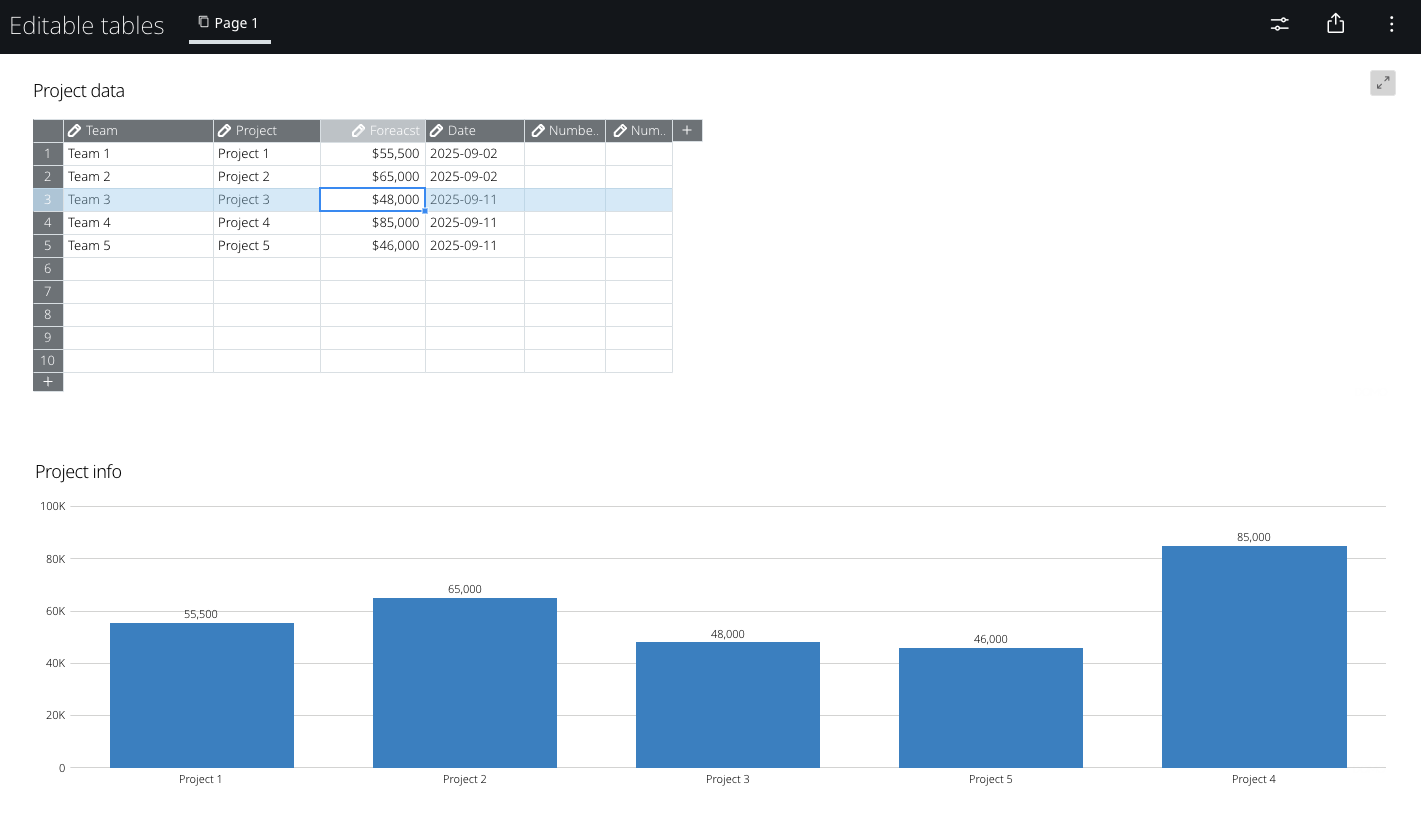Select row header number 6

point(48,269)
